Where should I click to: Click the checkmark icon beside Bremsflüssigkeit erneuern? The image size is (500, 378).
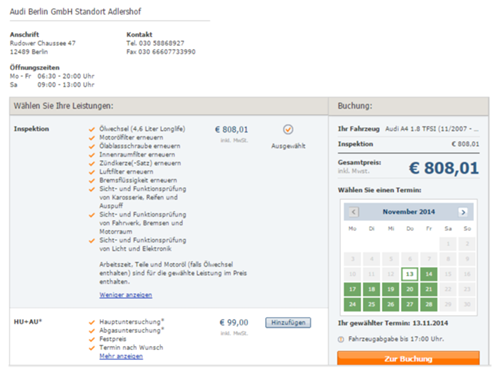tap(92, 181)
